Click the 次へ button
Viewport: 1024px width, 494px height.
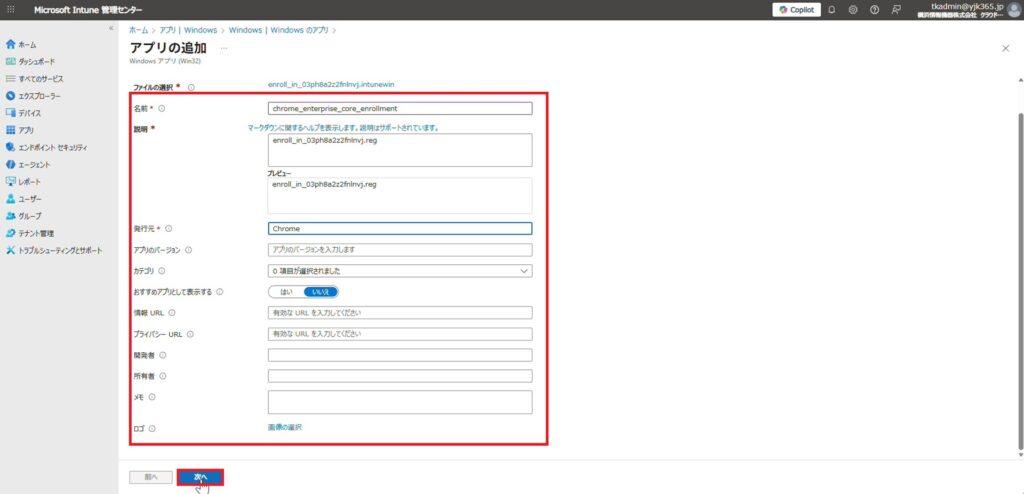tap(200, 477)
